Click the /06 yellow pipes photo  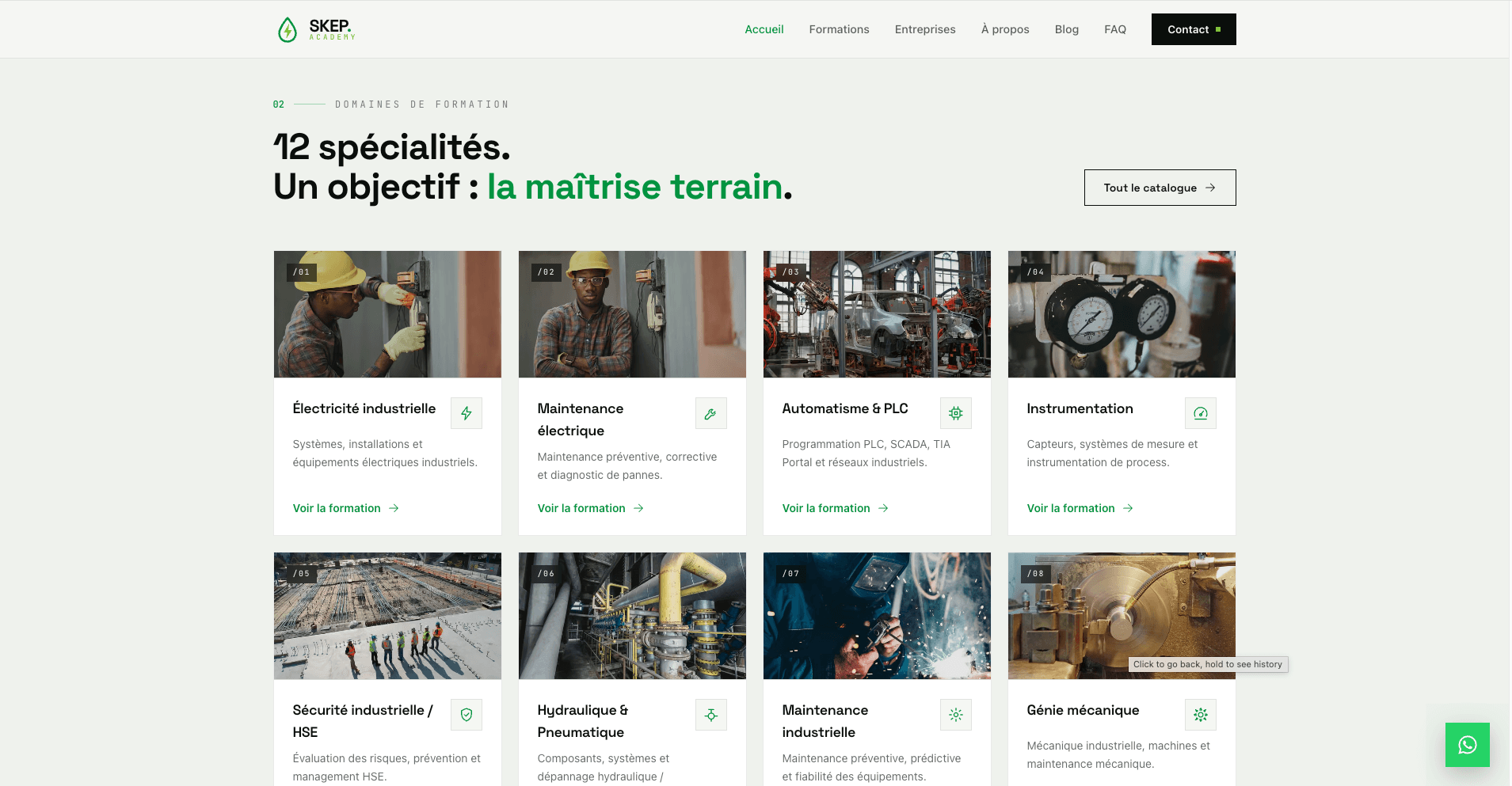point(632,616)
